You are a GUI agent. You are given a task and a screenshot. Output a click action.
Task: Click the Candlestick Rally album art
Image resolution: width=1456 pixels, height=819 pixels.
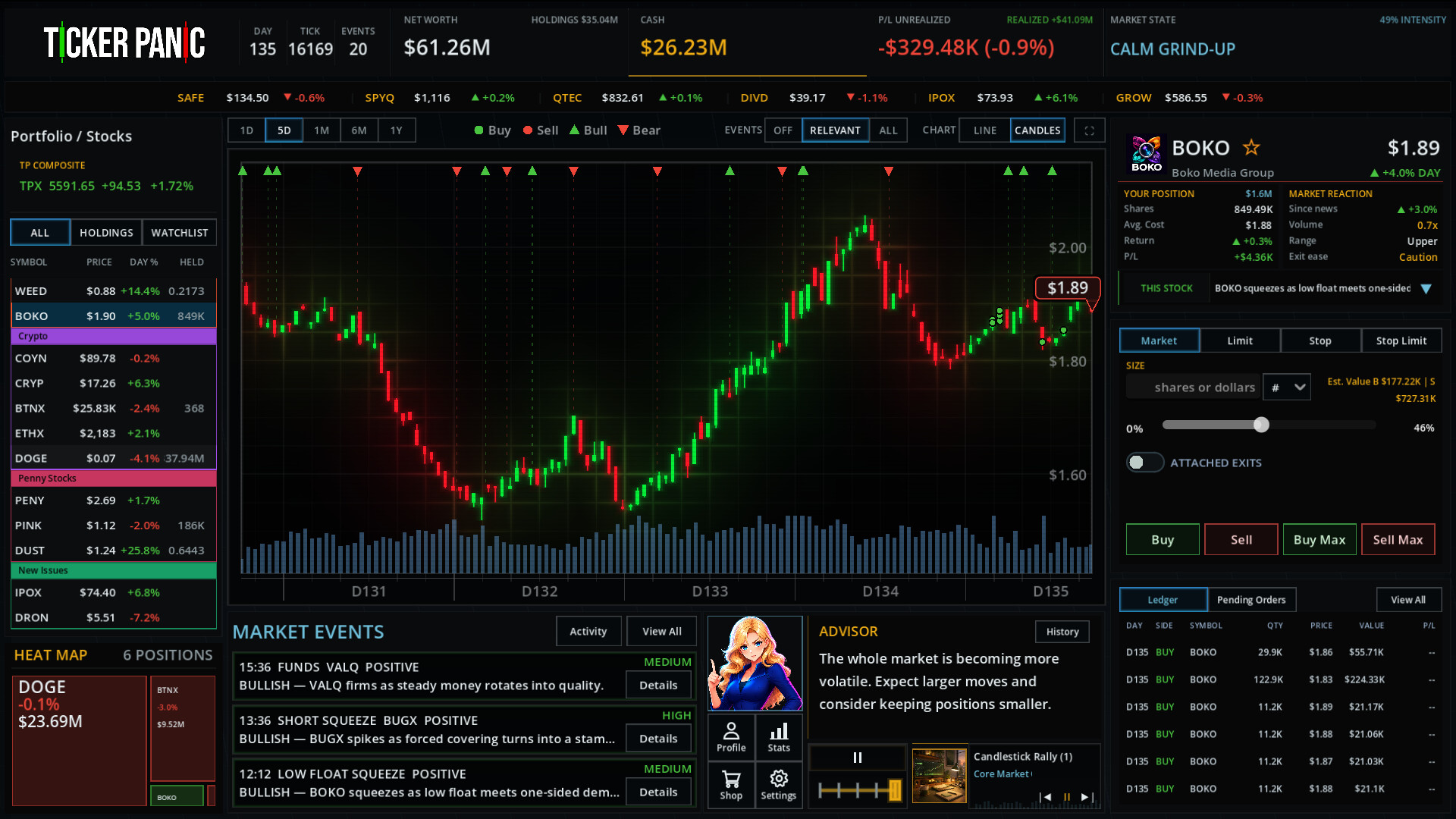tap(940, 775)
